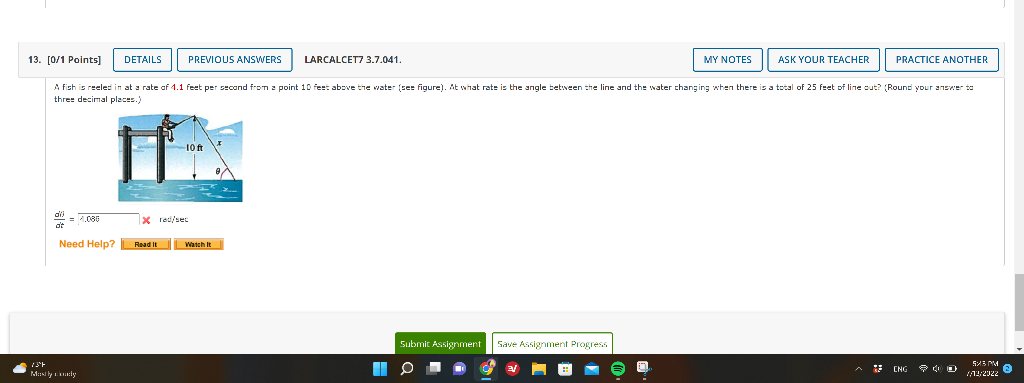The image size is (1024, 383).
Task: Click the question code LARCALCET7 3.7.041.
Action: pos(353,59)
